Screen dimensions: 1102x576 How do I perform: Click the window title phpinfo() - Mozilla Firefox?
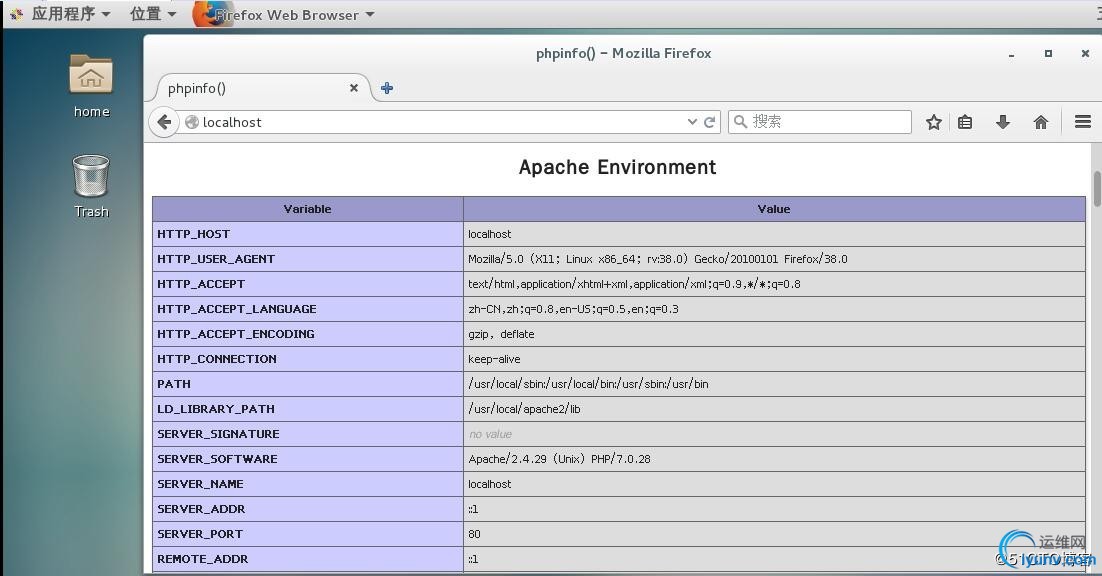point(623,53)
